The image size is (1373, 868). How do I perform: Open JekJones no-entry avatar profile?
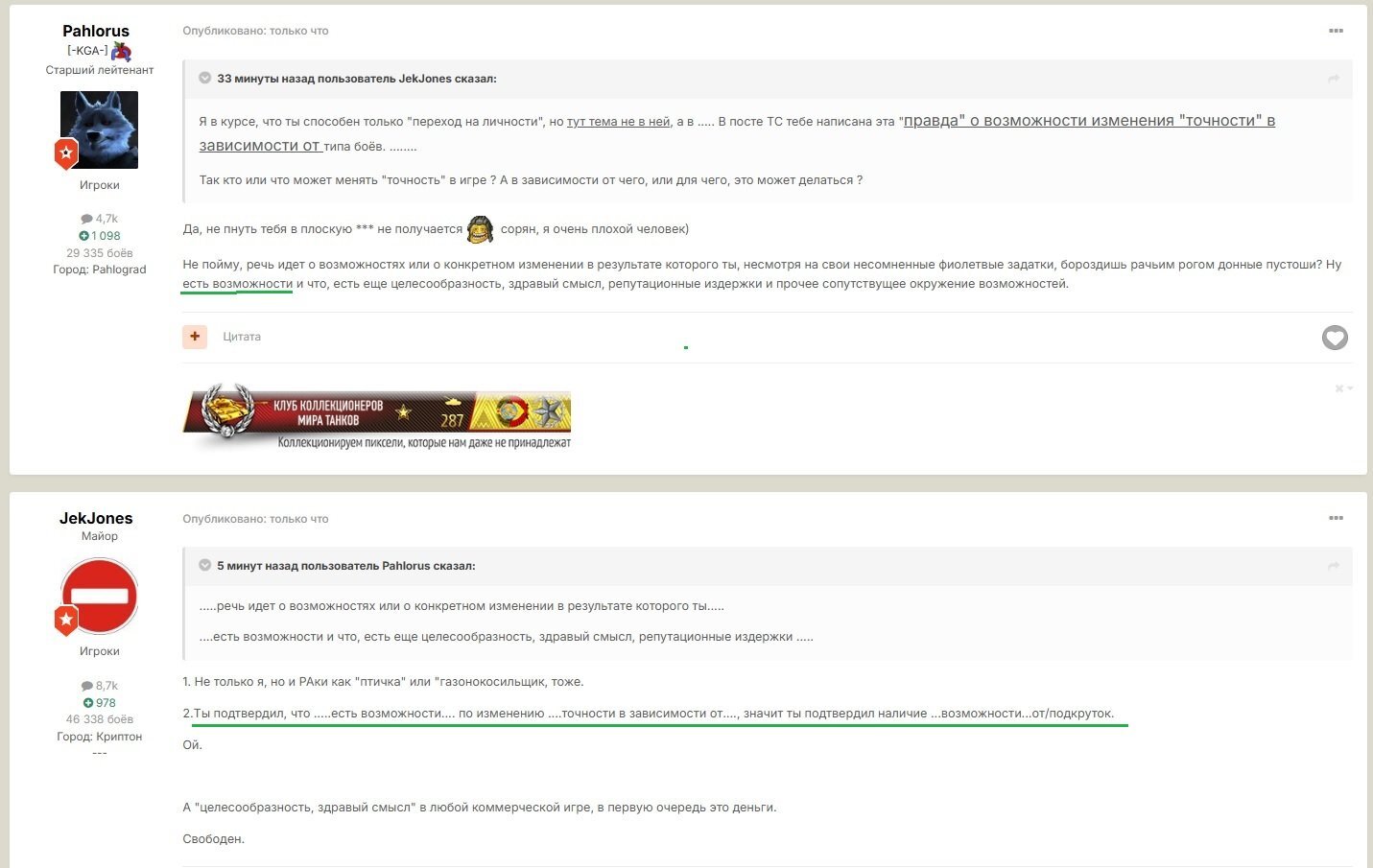[x=99, y=596]
